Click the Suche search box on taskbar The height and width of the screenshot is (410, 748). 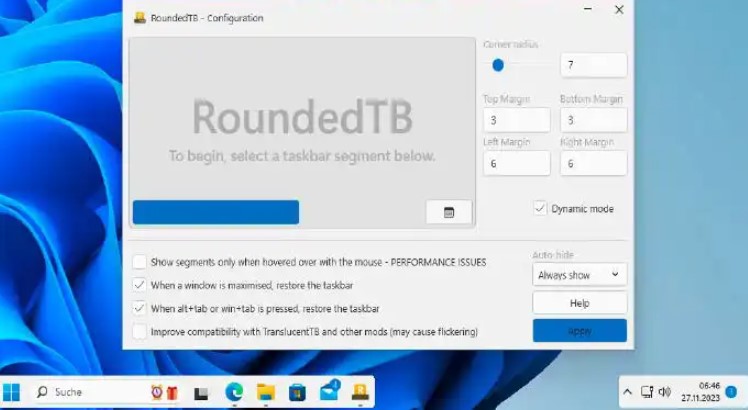tap(107, 392)
